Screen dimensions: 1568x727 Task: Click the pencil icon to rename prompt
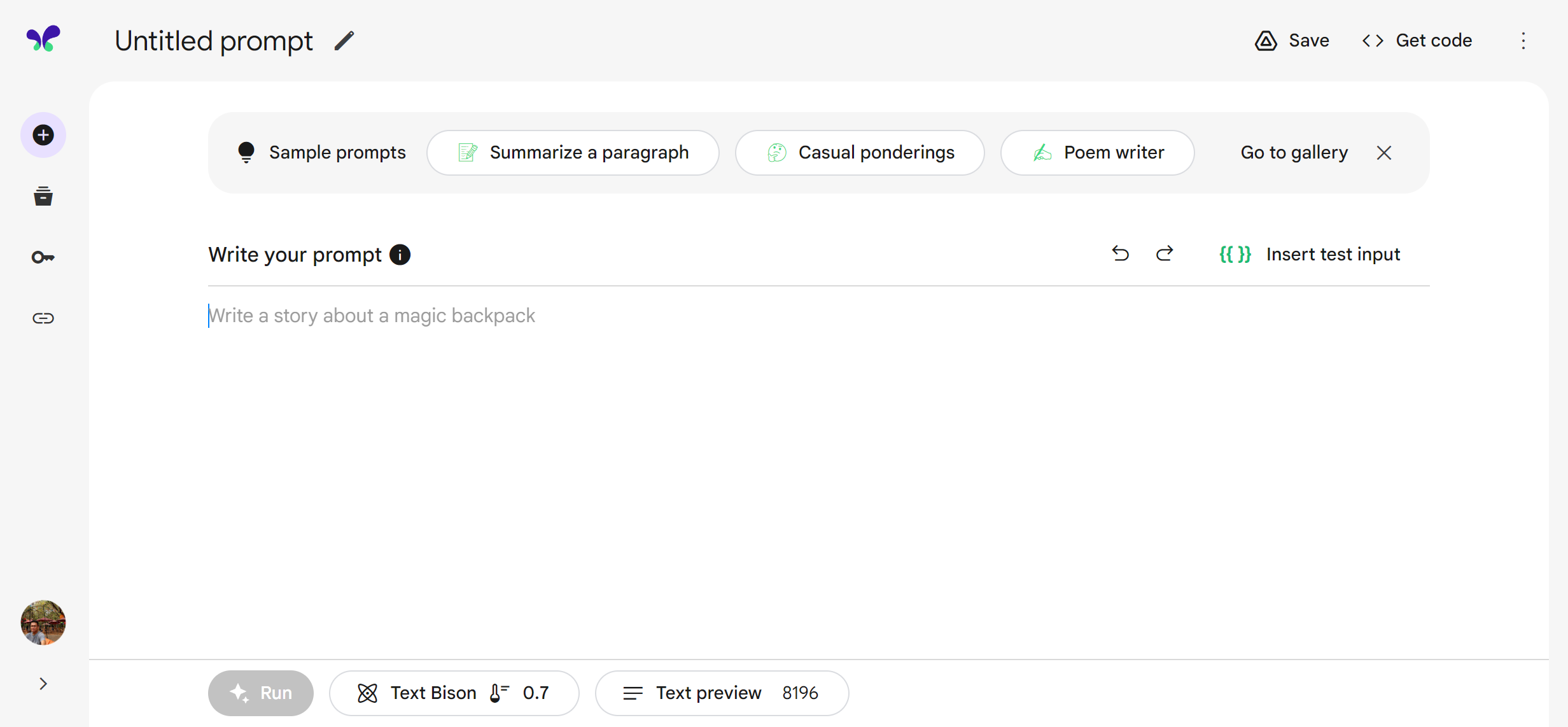tap(344, 41)
